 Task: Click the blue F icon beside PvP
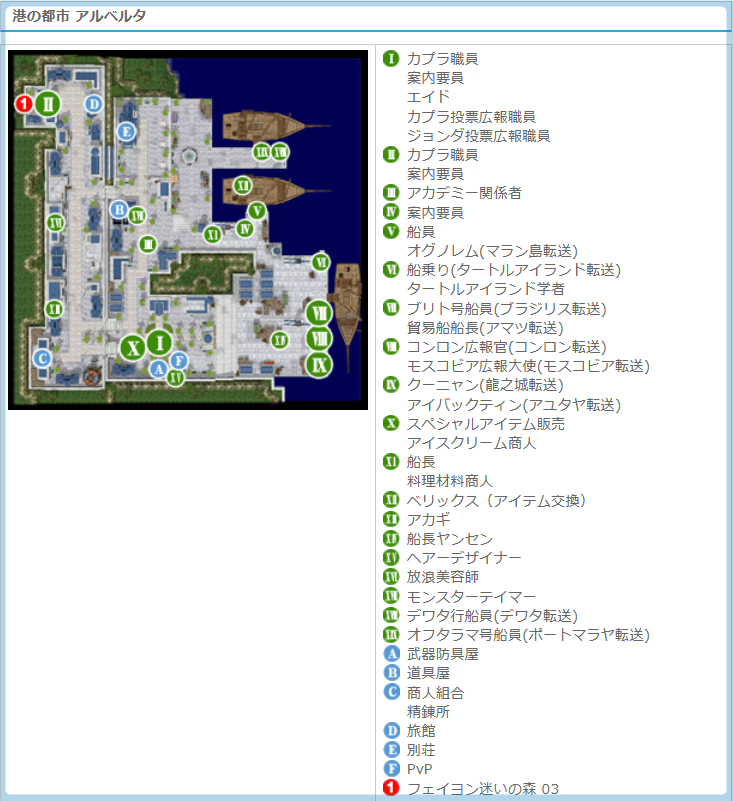[392, 769]
